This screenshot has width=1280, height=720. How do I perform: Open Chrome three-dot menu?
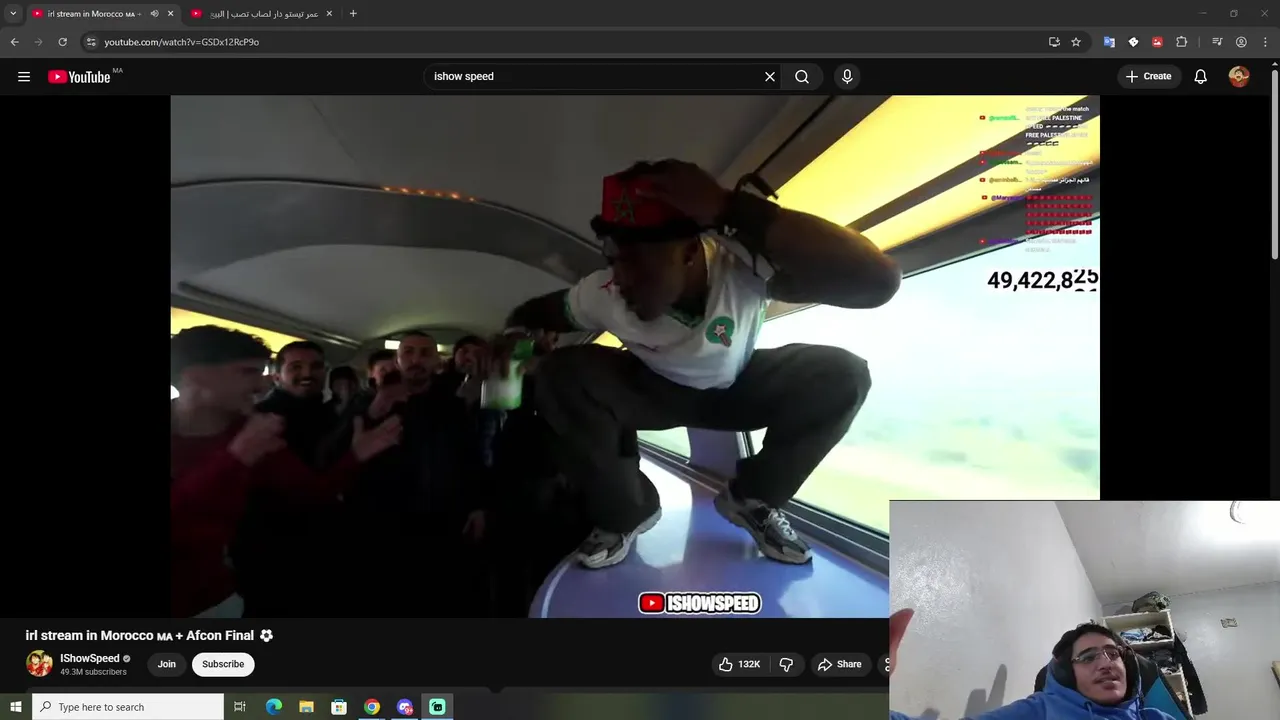click(x=1264, y=42)
